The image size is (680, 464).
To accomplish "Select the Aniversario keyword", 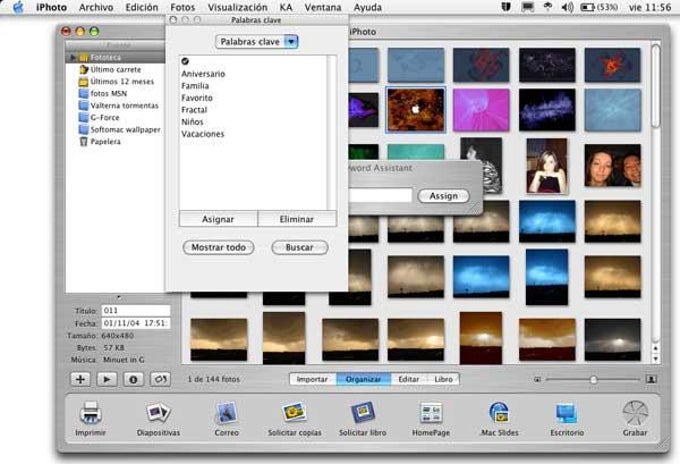I will pyautogui.click(x=203, y=74).
